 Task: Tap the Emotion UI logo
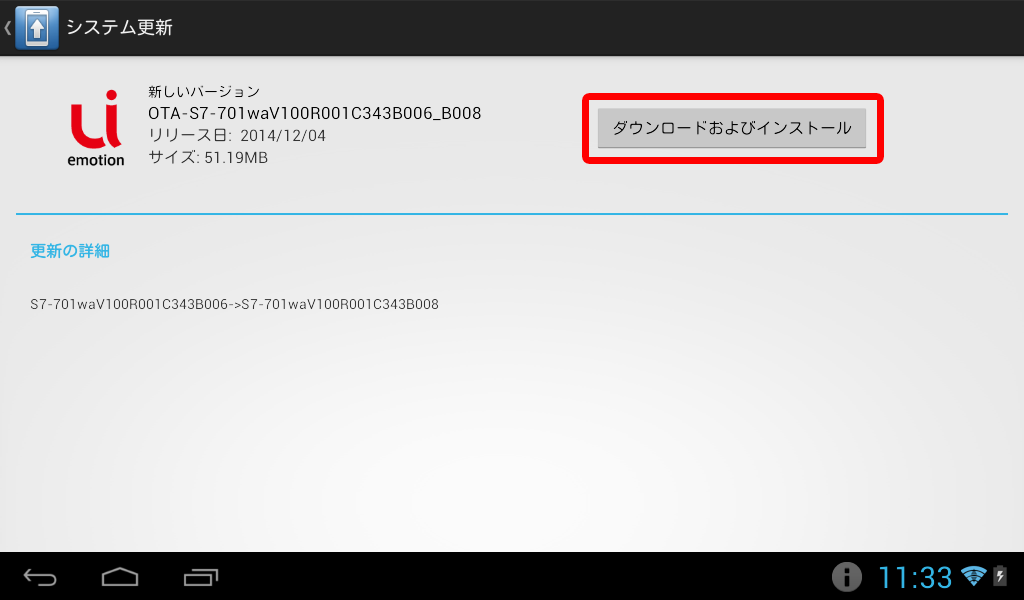point(96,128)
